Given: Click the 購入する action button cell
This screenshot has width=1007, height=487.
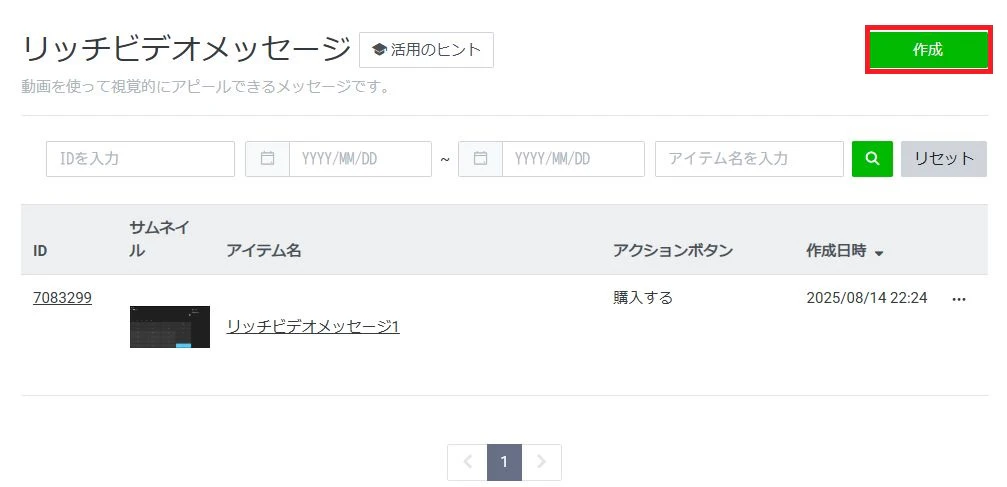Looking at the screenshot, I should click(643, 298).
